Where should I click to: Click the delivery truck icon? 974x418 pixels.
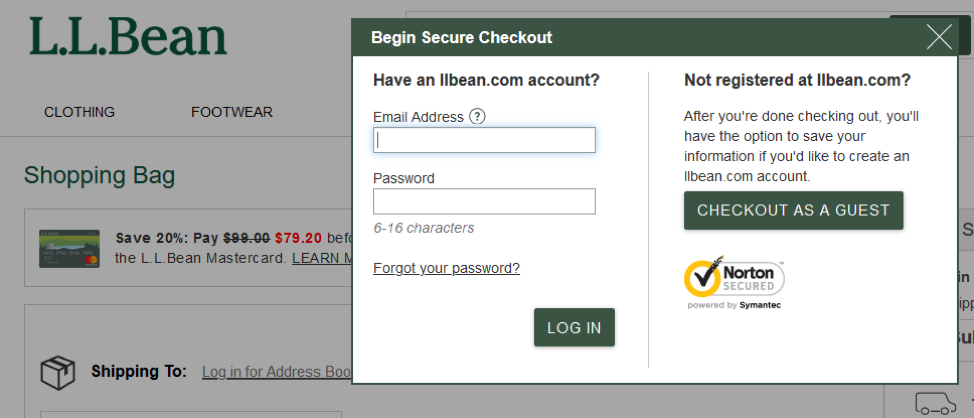pos(934,403)
